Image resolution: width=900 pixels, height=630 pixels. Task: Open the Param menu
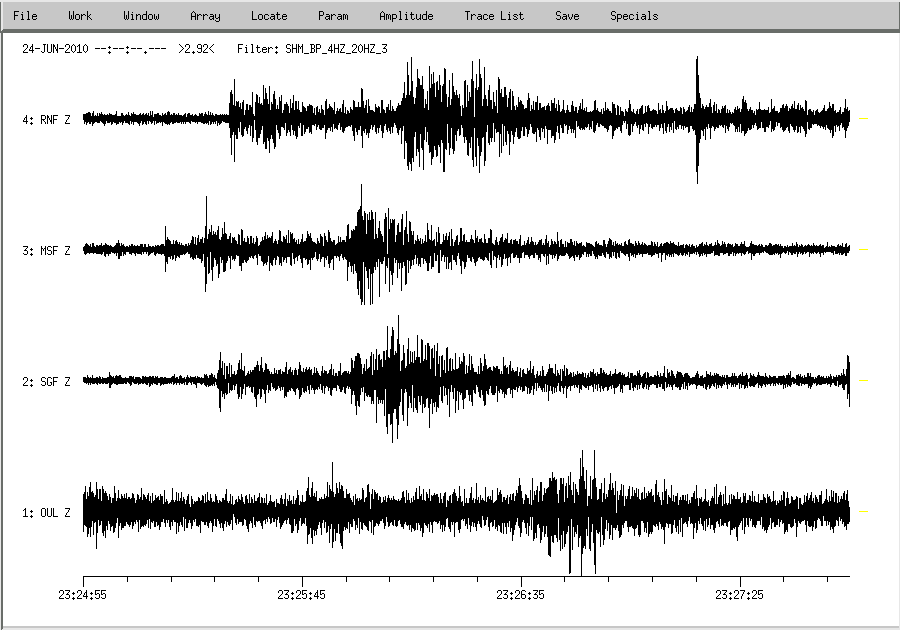[333, 16]
